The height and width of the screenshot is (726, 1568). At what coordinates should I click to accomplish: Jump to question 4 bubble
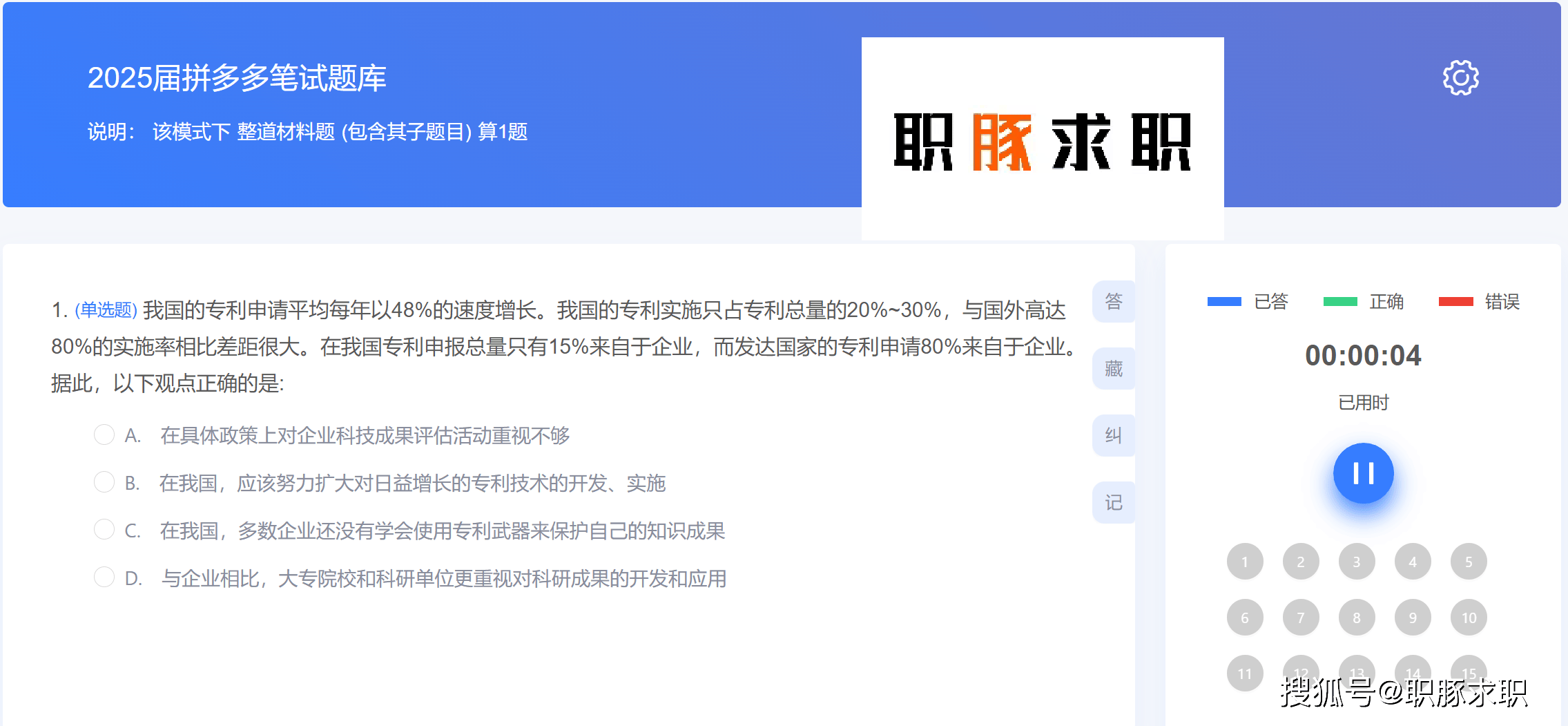click(x=1413, y=562)
